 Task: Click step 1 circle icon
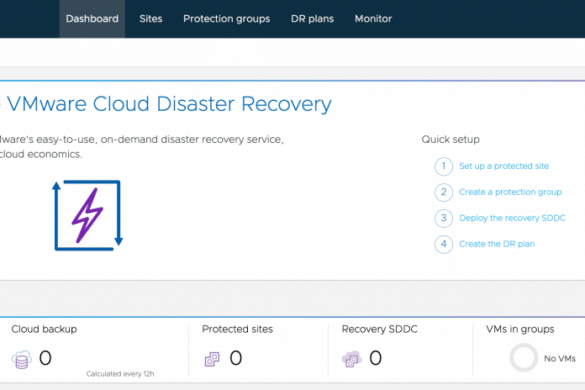coord(444,166)
